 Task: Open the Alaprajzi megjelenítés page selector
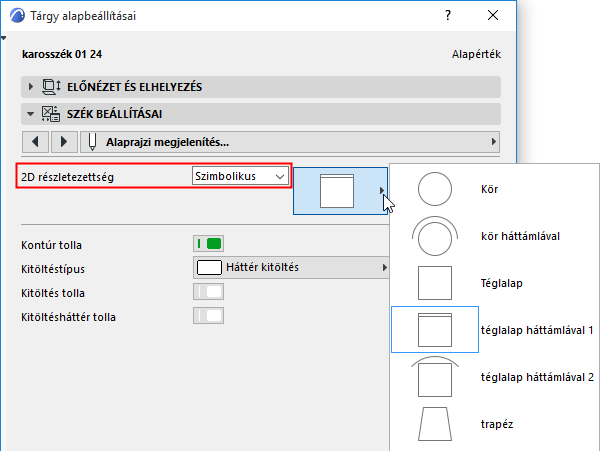290,142
